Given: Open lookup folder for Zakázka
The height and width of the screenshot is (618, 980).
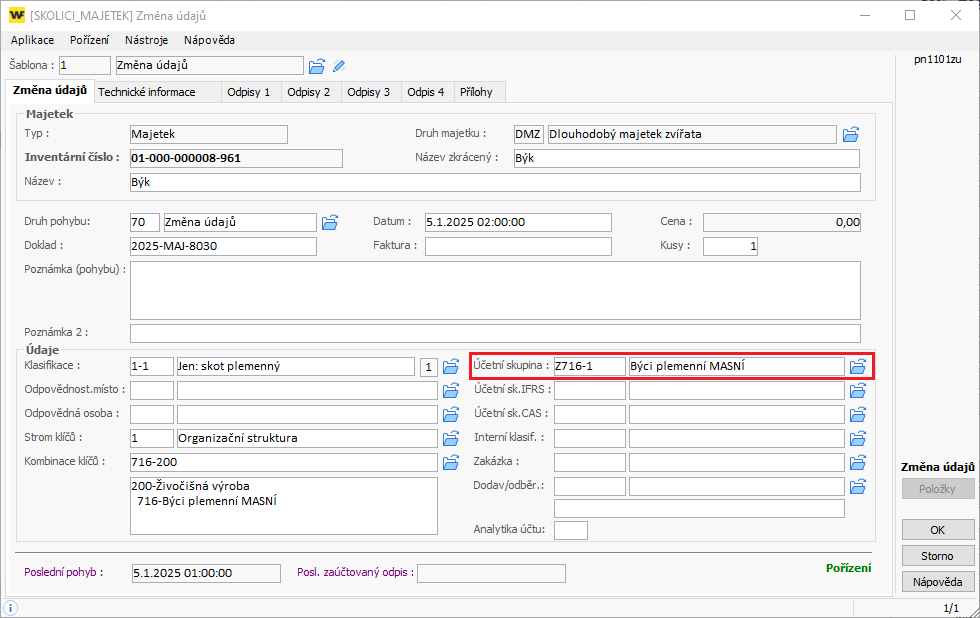Looking at the screenshot, I should click(x=857, y=462).
